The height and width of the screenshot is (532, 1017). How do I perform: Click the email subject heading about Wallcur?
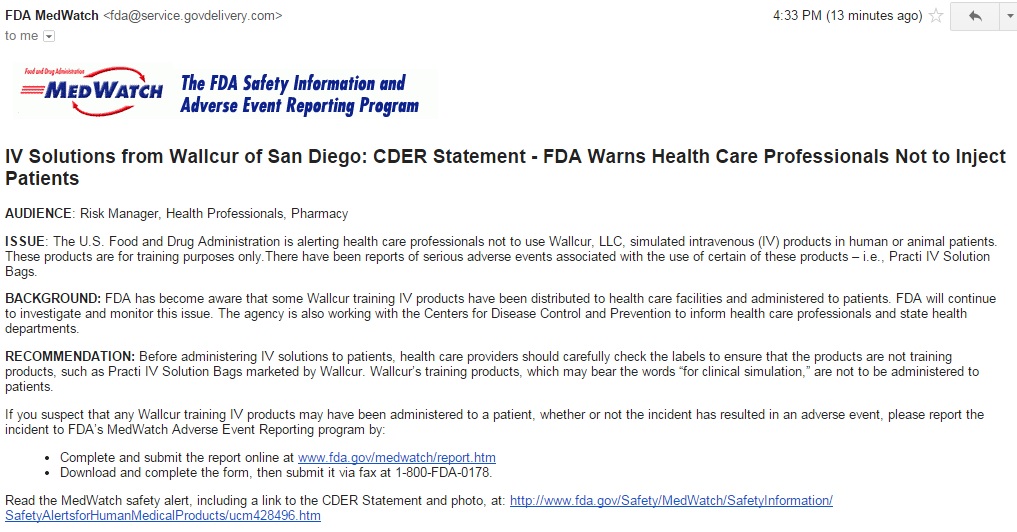(505, 168)
